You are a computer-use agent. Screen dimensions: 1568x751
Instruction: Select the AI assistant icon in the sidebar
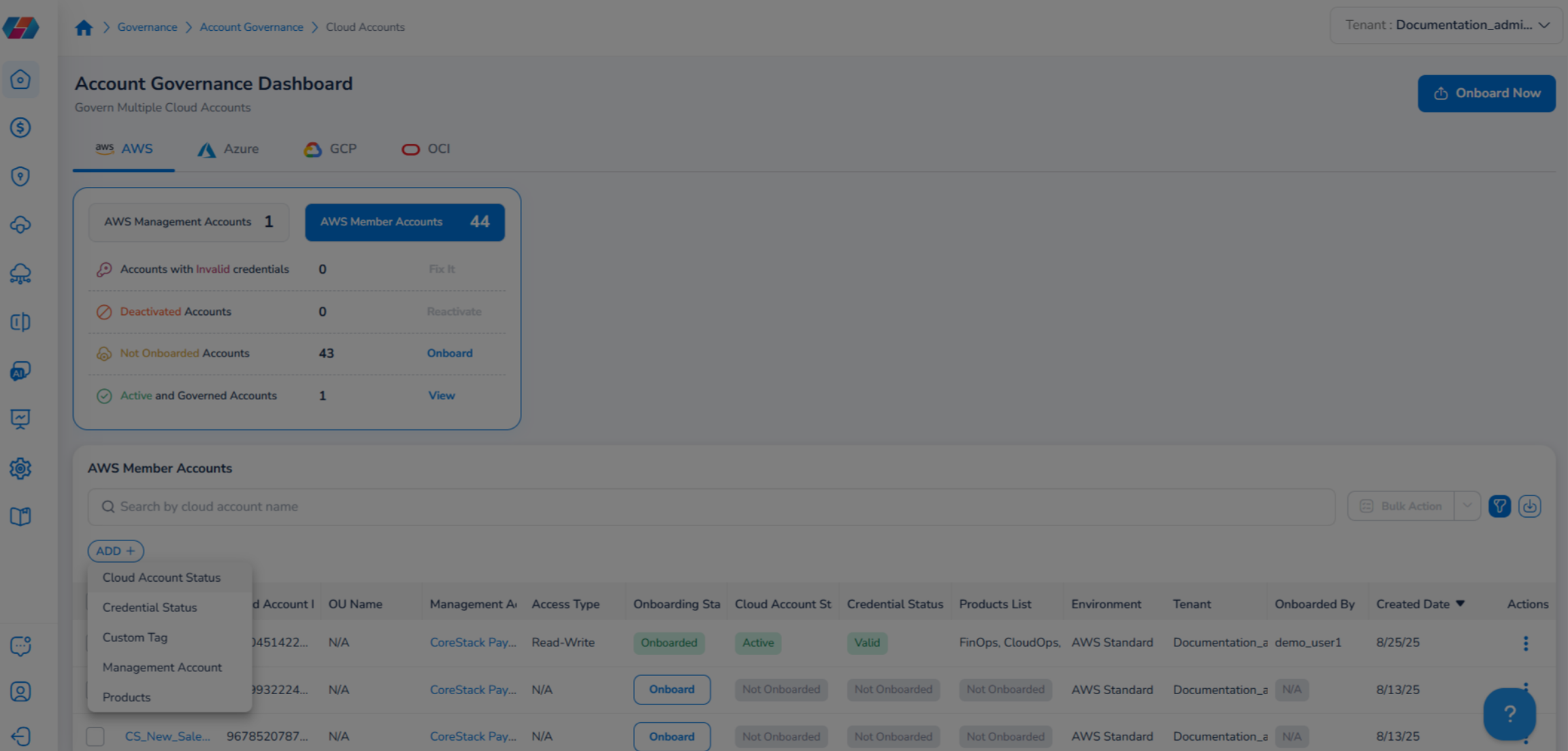21,370
